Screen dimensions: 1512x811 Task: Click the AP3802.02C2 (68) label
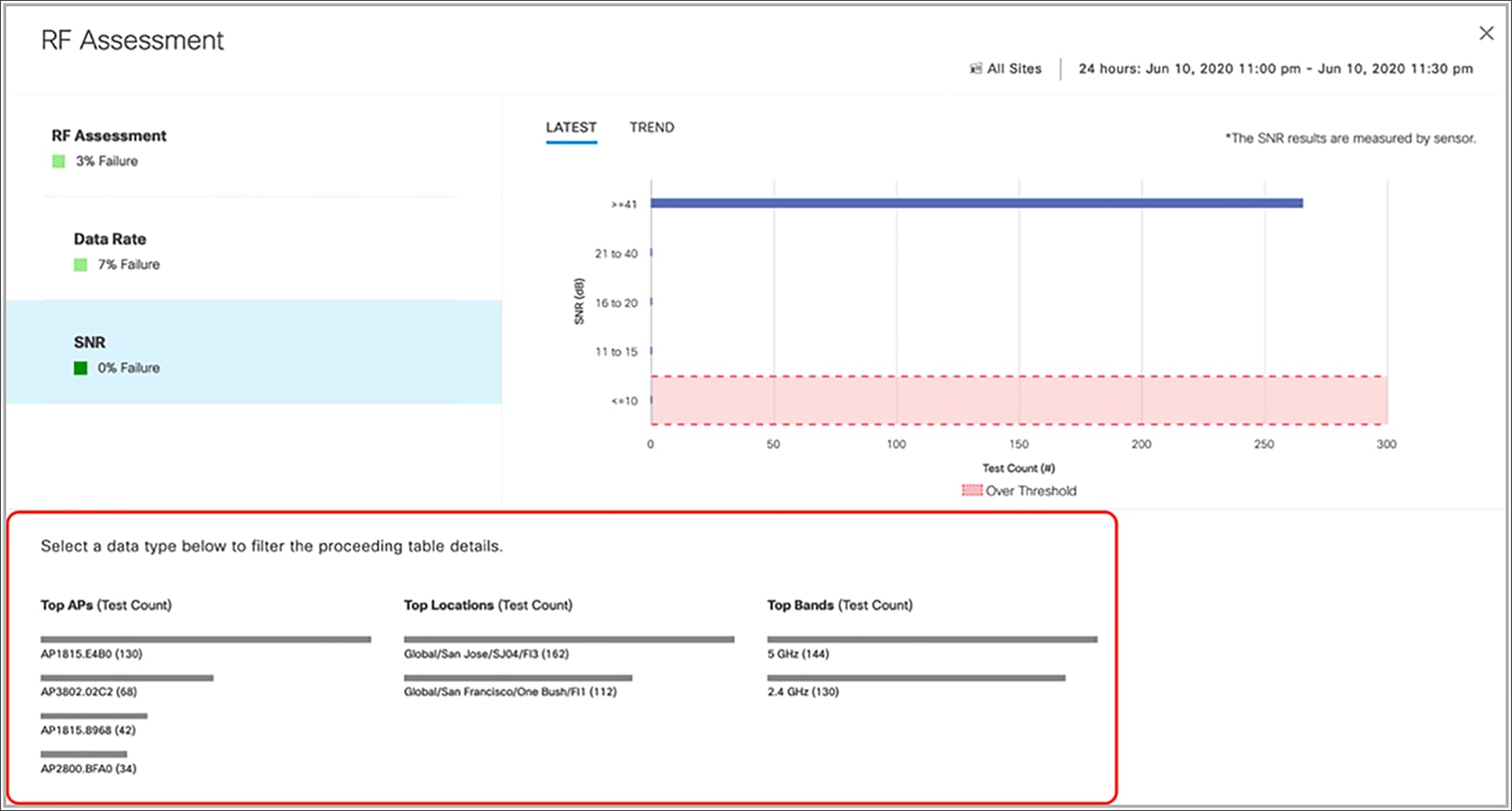tap(89, 692)
